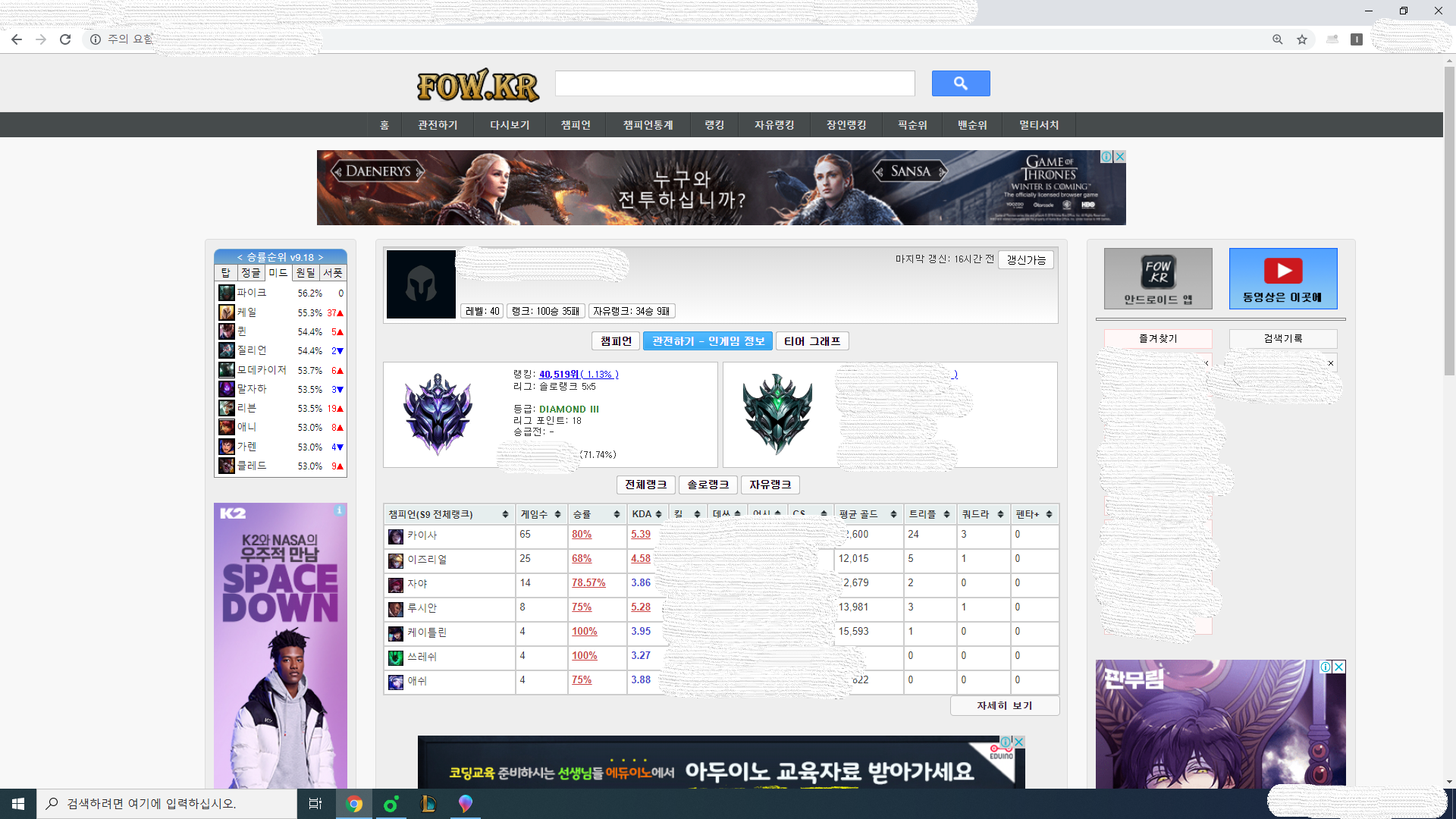This screenshot has width=1456, height=819.
Task: Click the 카이사 champion icon in table
Action: 396,537
